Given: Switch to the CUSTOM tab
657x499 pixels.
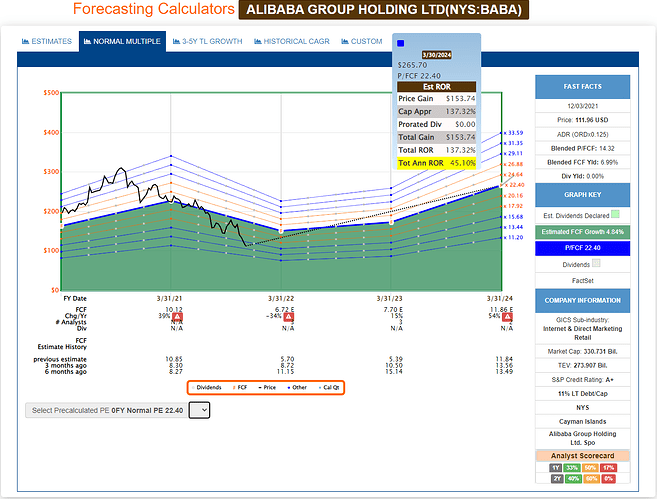Looking at the screenshot, I should click(x=362, y=41).
